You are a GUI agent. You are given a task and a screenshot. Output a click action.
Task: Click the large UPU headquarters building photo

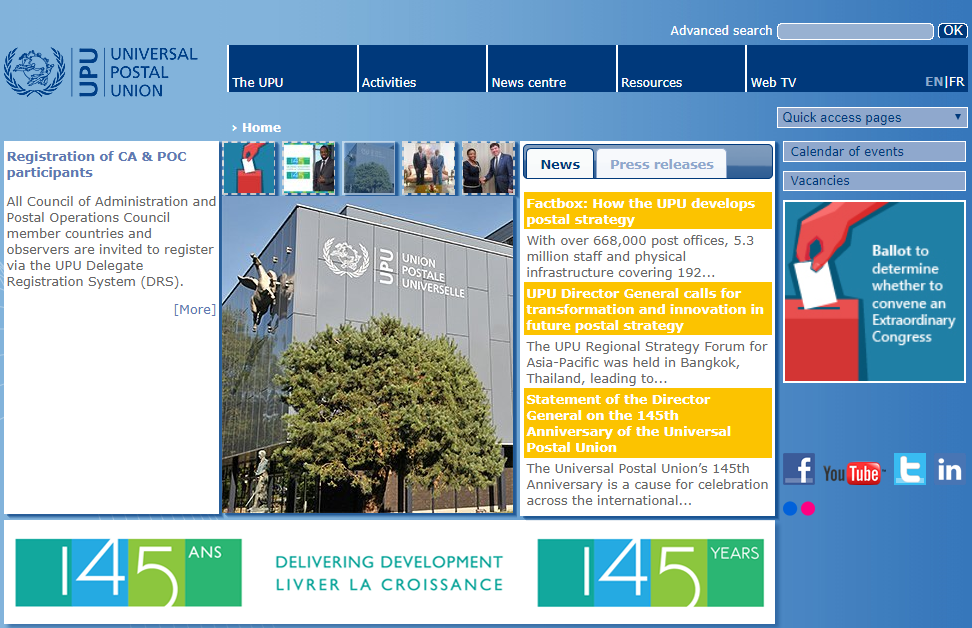(368, 355)
